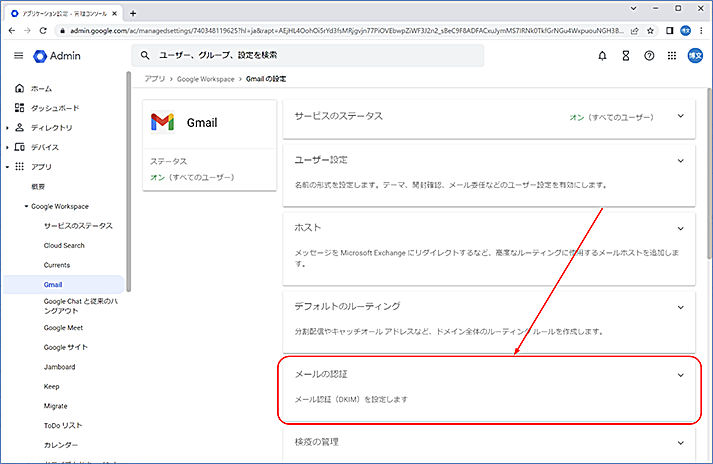Click Google Workspace breadcrumb link
Viewport: 713px width, 464px height.
click(206, 79)
